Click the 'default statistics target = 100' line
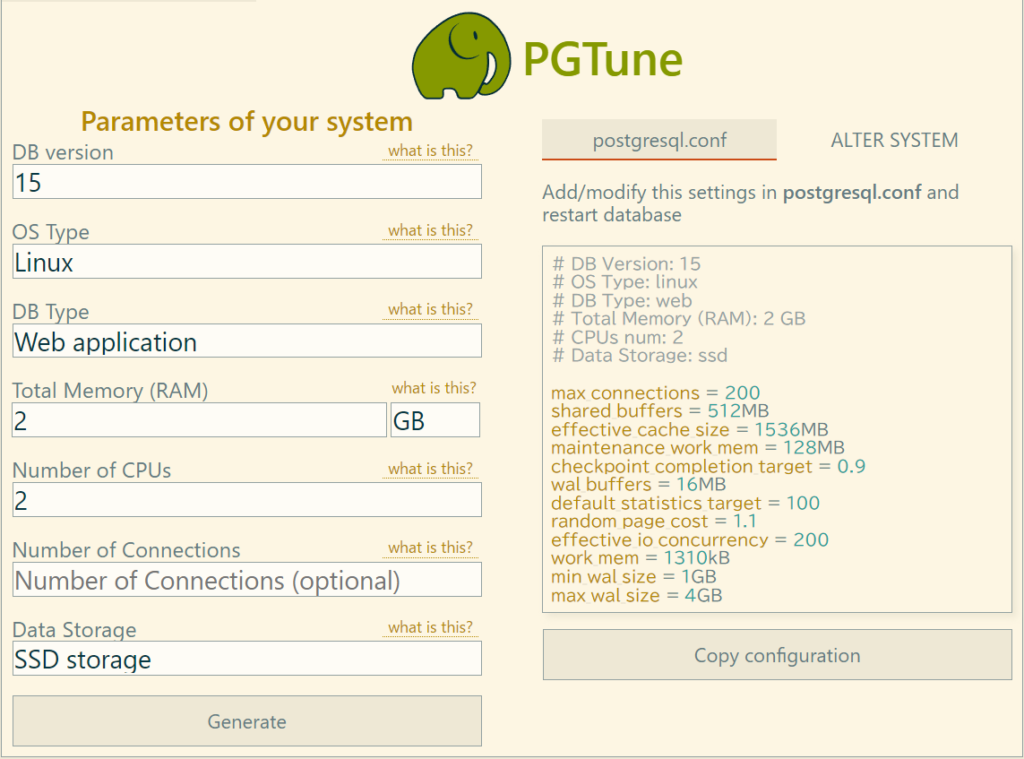 pyautogui.click(x=686, y=503)
